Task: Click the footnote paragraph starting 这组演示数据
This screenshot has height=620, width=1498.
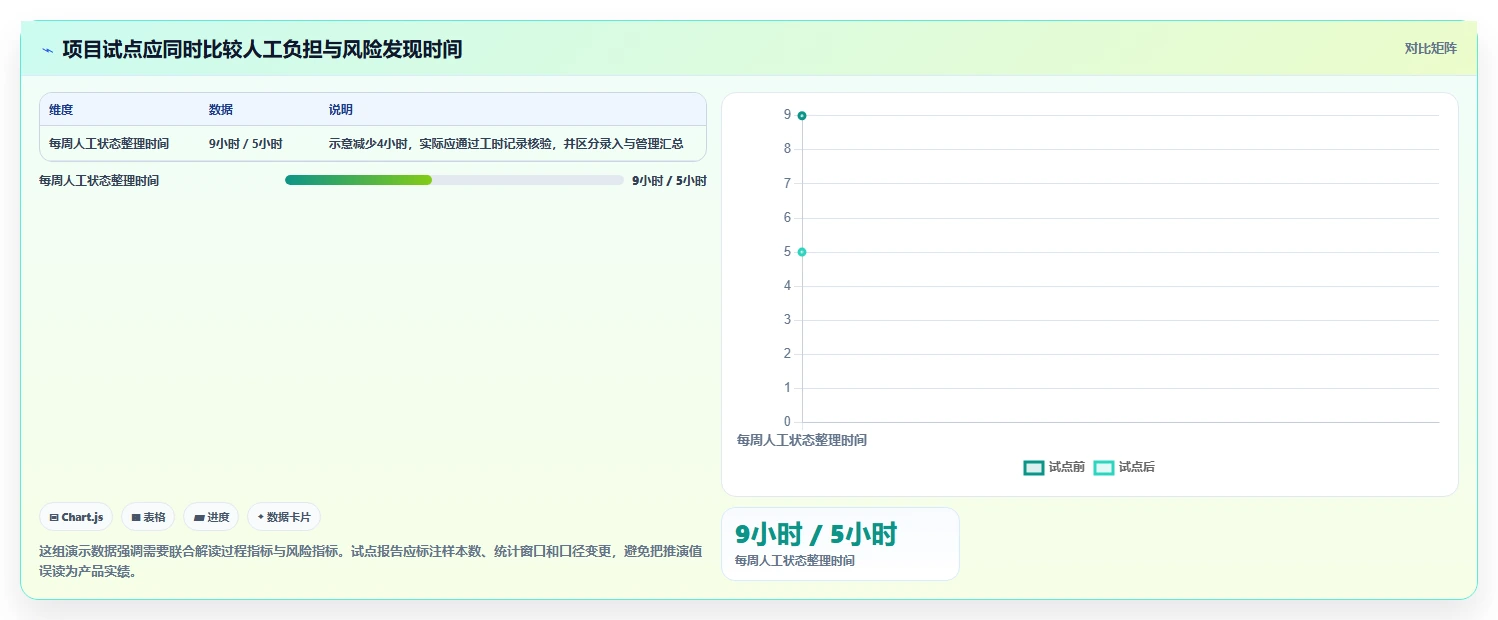Action: click(371, 561)
